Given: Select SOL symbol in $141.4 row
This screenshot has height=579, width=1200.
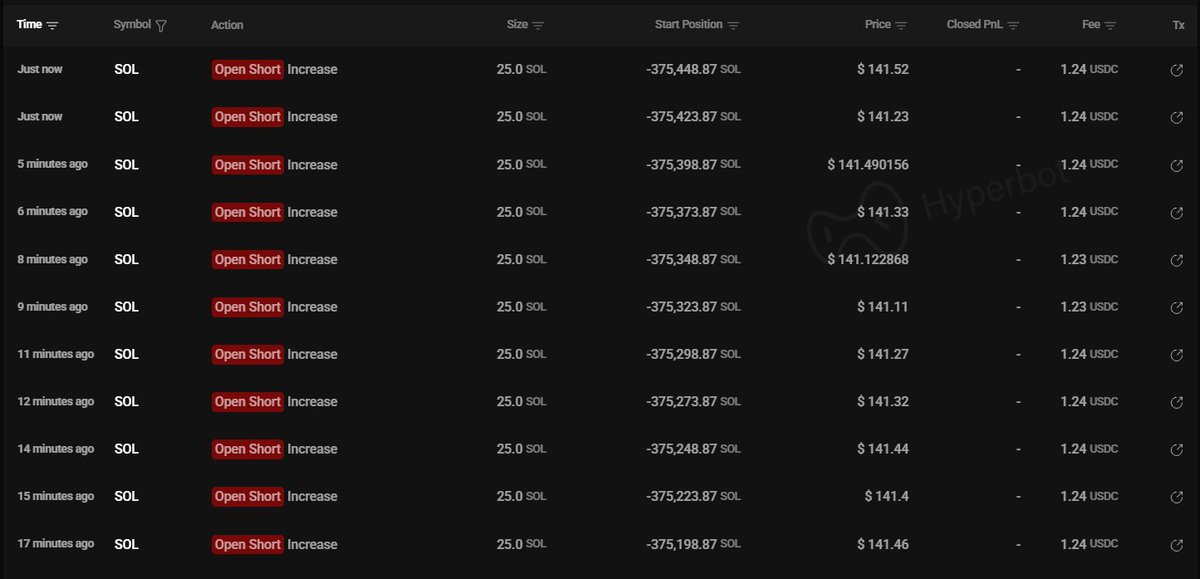Looking at the screenshot, I should pos(126,497).
